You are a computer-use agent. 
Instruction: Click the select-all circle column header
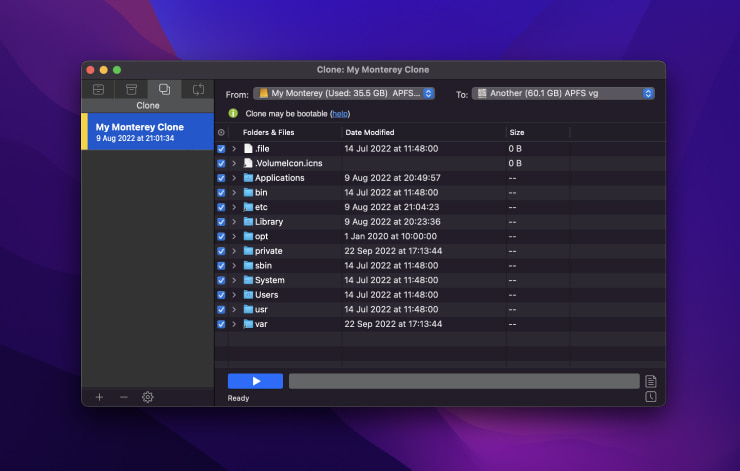pos(221,133)
